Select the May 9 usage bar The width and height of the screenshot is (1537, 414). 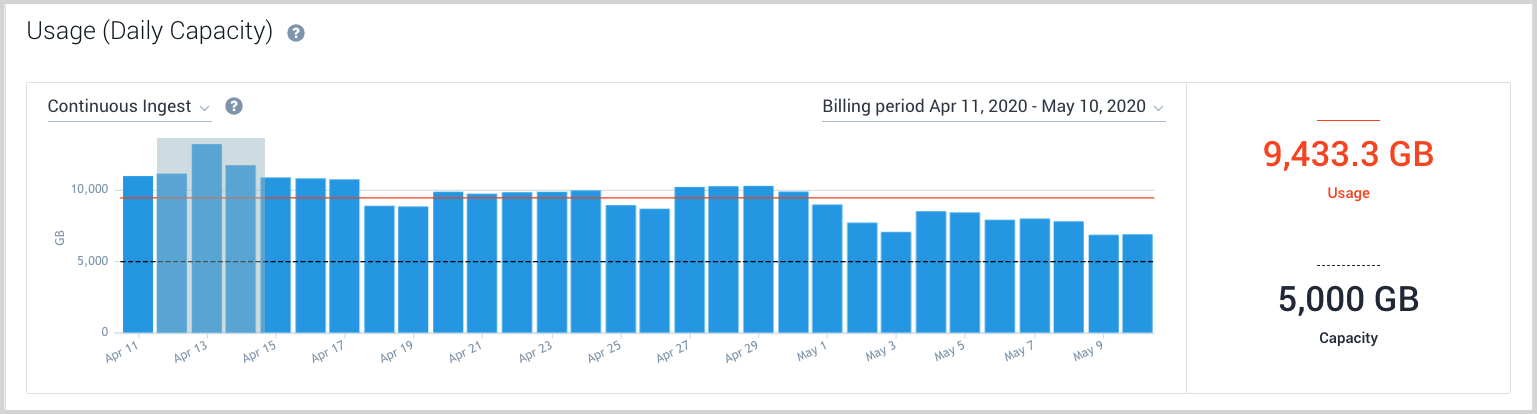coord(1103,284)
